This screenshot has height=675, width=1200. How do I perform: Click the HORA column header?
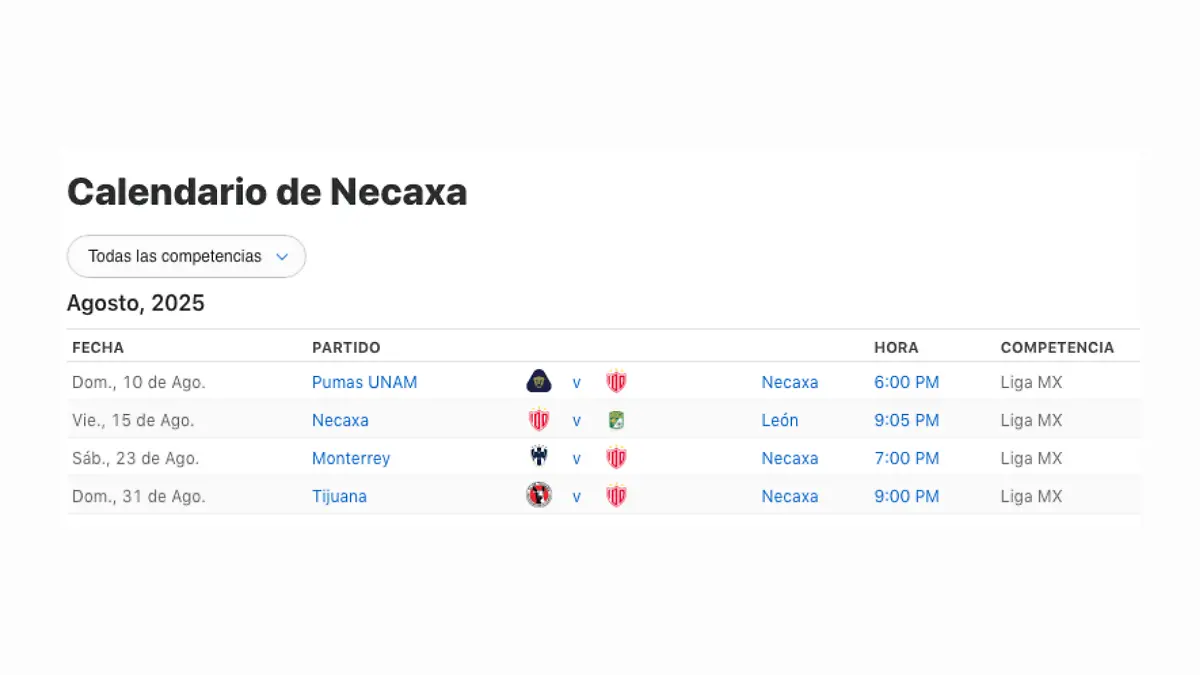(895, 347)
